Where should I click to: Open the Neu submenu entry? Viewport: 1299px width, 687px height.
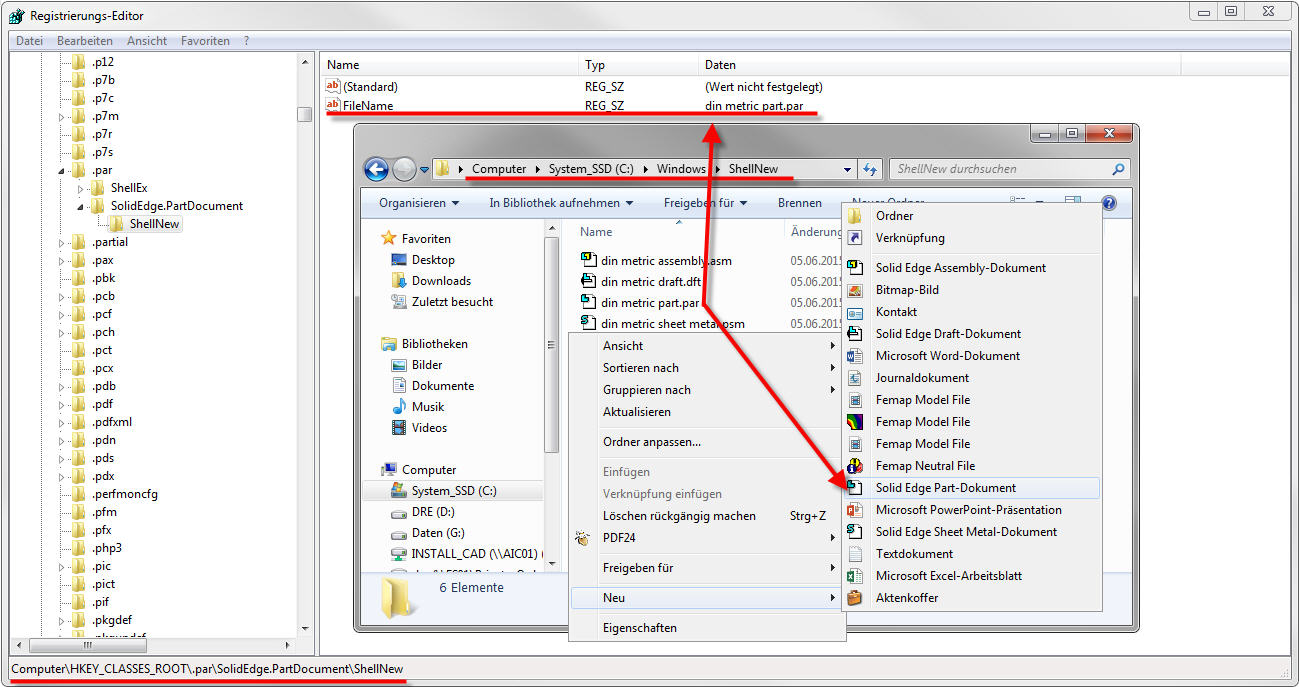click(707, 598)
